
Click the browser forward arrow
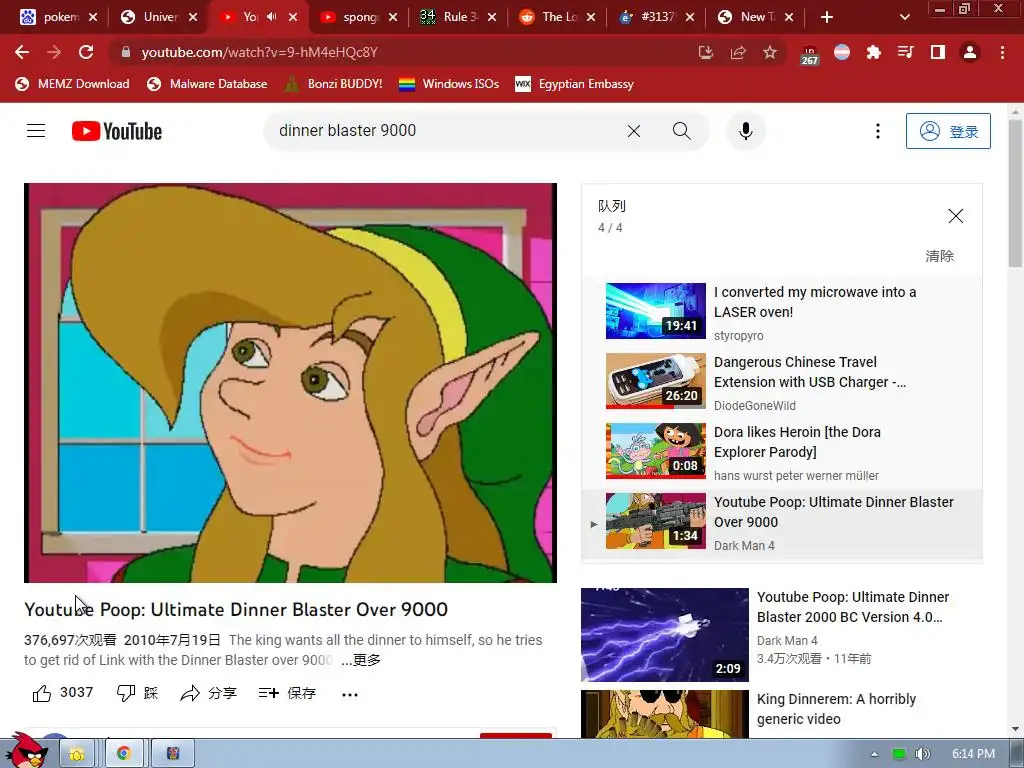[x=54, y=52]
